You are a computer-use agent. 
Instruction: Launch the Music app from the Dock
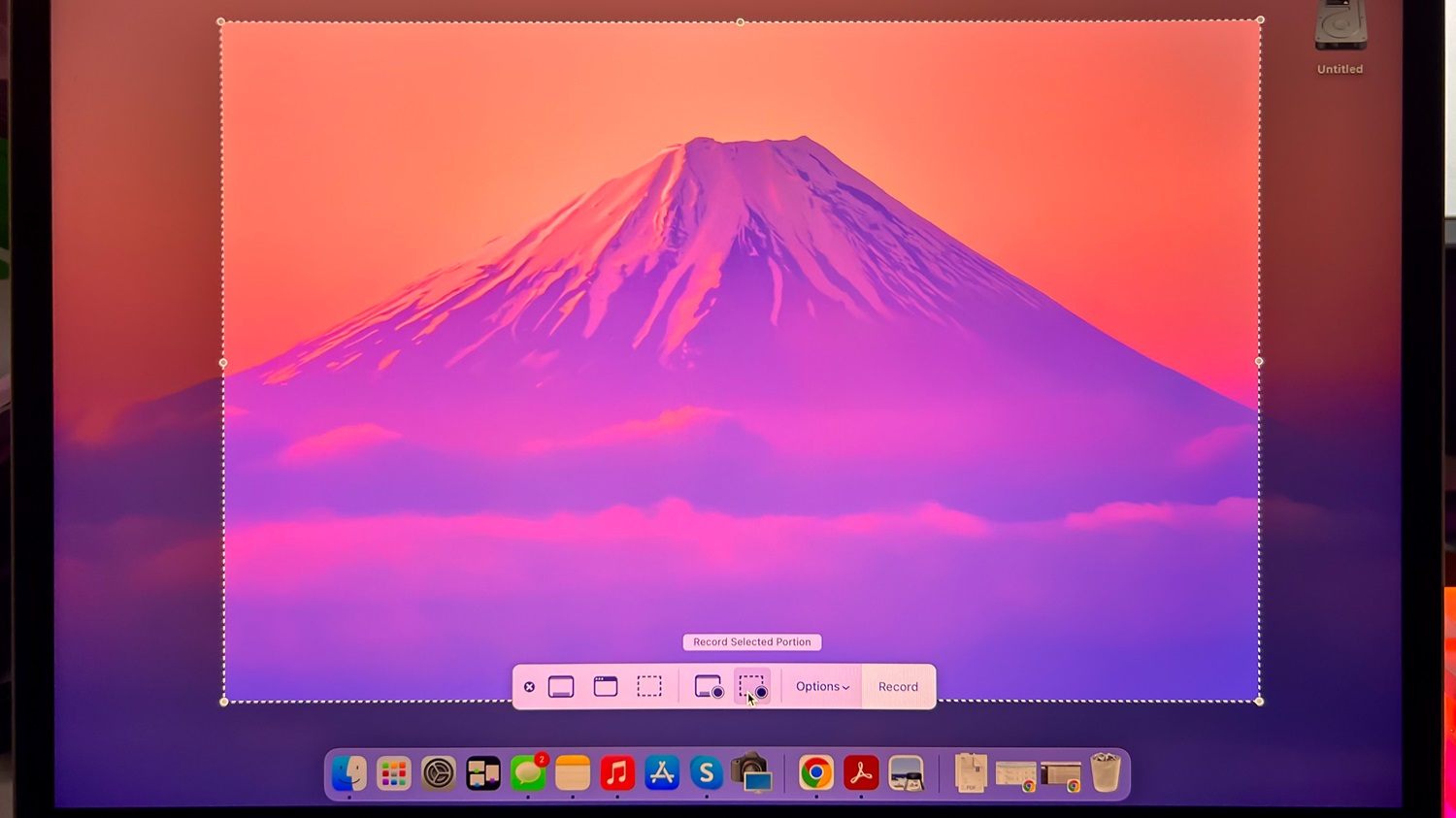click(617, 773)
